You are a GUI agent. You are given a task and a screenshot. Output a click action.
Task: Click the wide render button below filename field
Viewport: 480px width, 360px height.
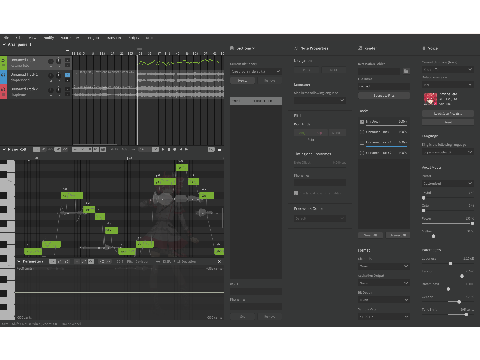(x=384, y=96)
